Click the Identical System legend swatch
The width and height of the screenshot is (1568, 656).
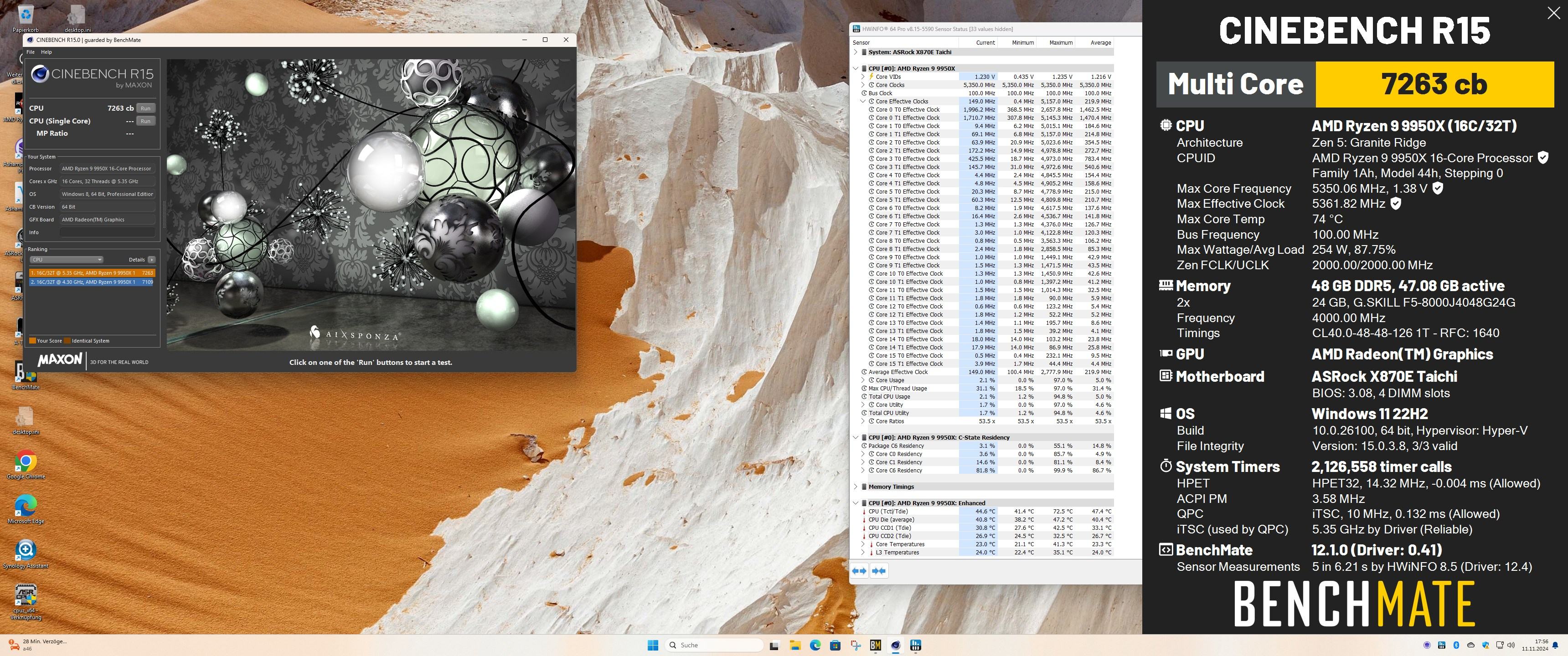coord(67,341)
